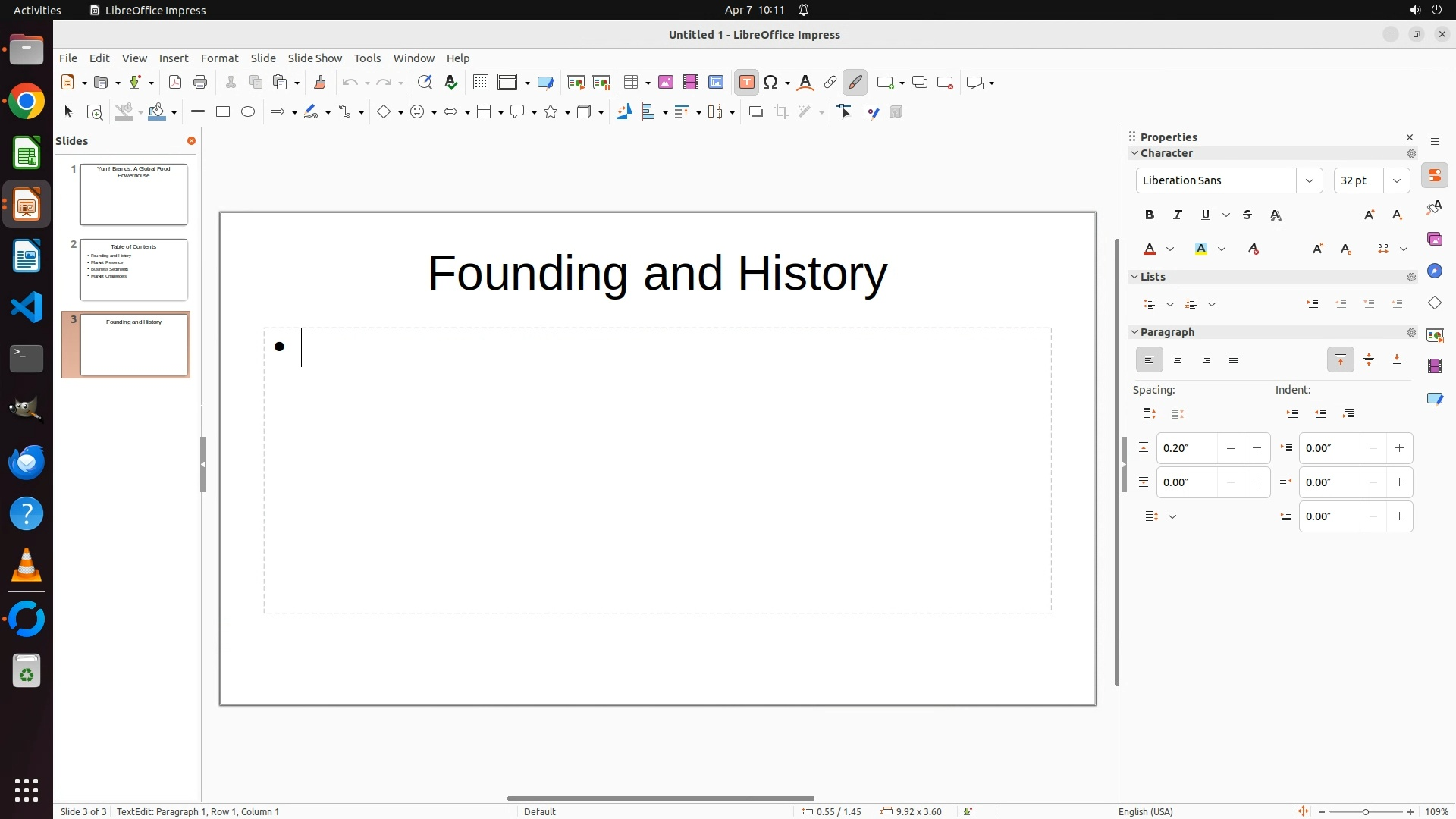Collapse the Lists section
1456x819 pixels.
pyautogui.click(x=1135, y=277)
